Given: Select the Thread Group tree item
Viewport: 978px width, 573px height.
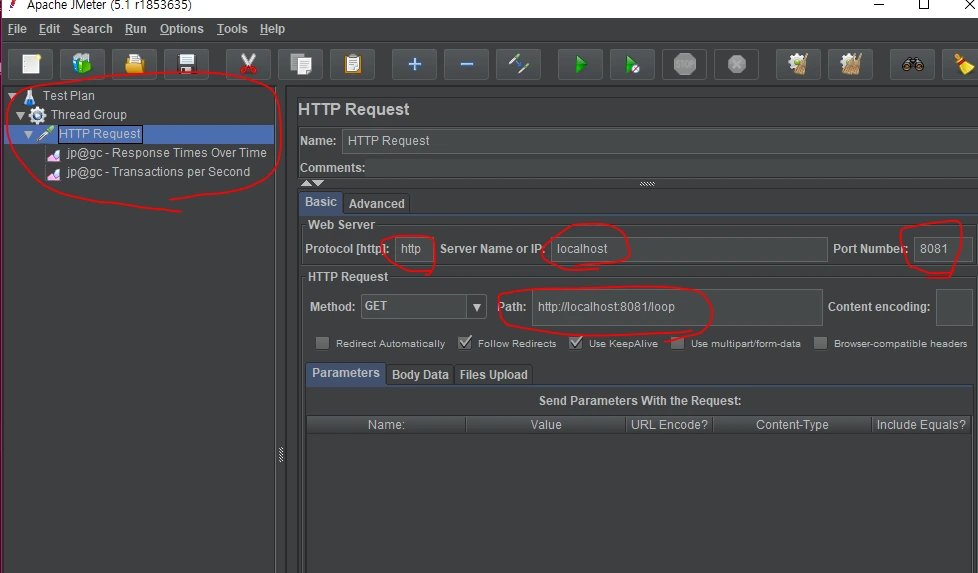Looking at the screenshot, I should pyautogui.click(x=89, y=115).
